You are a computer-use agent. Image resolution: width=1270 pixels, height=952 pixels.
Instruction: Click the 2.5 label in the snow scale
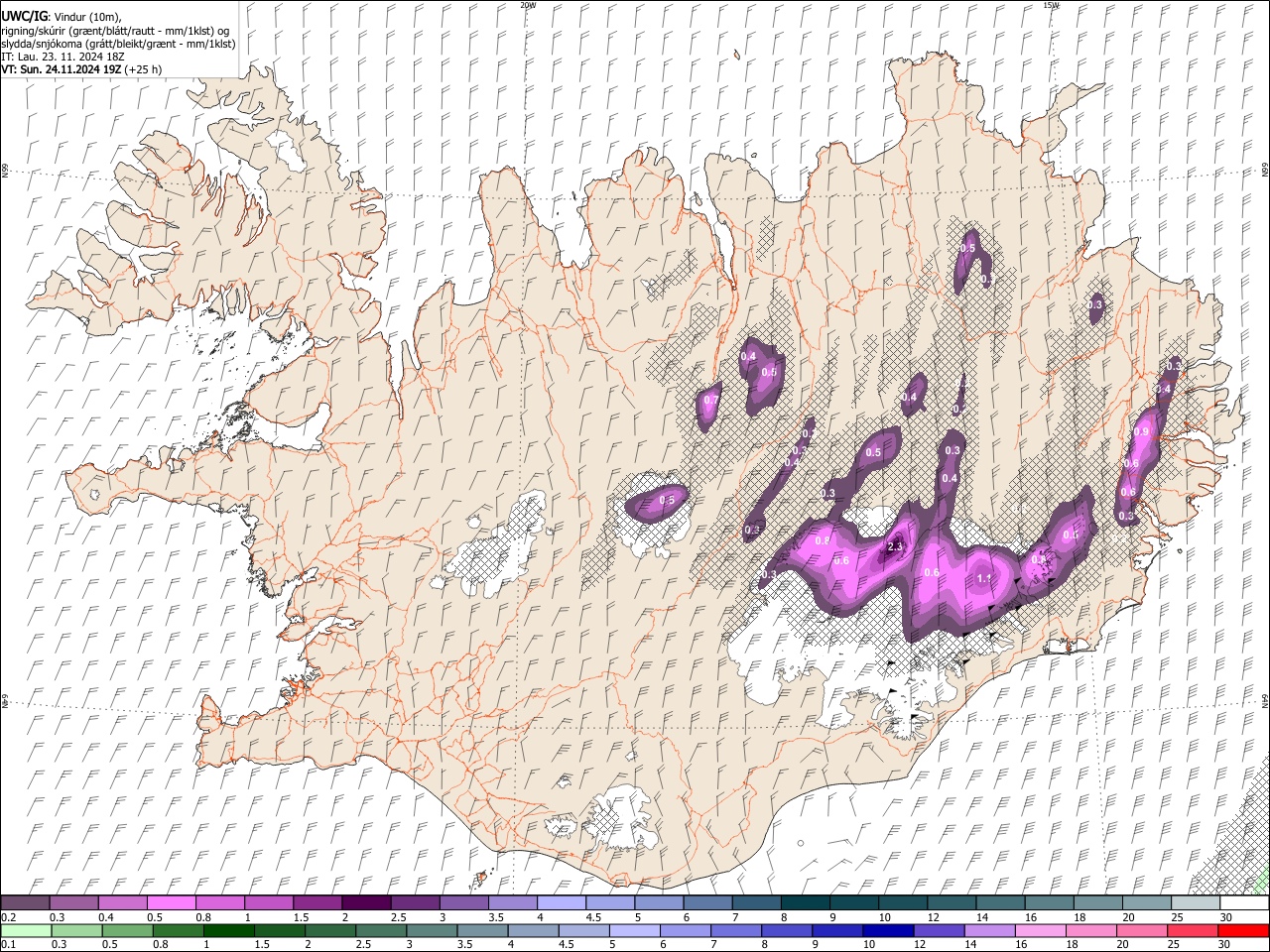(398, 917)
